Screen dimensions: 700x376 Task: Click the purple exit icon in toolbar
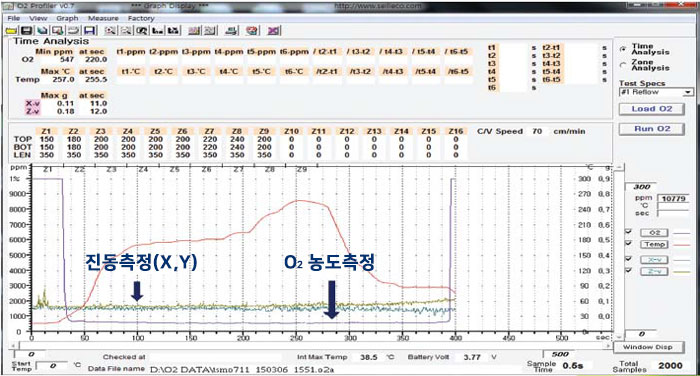274,30
